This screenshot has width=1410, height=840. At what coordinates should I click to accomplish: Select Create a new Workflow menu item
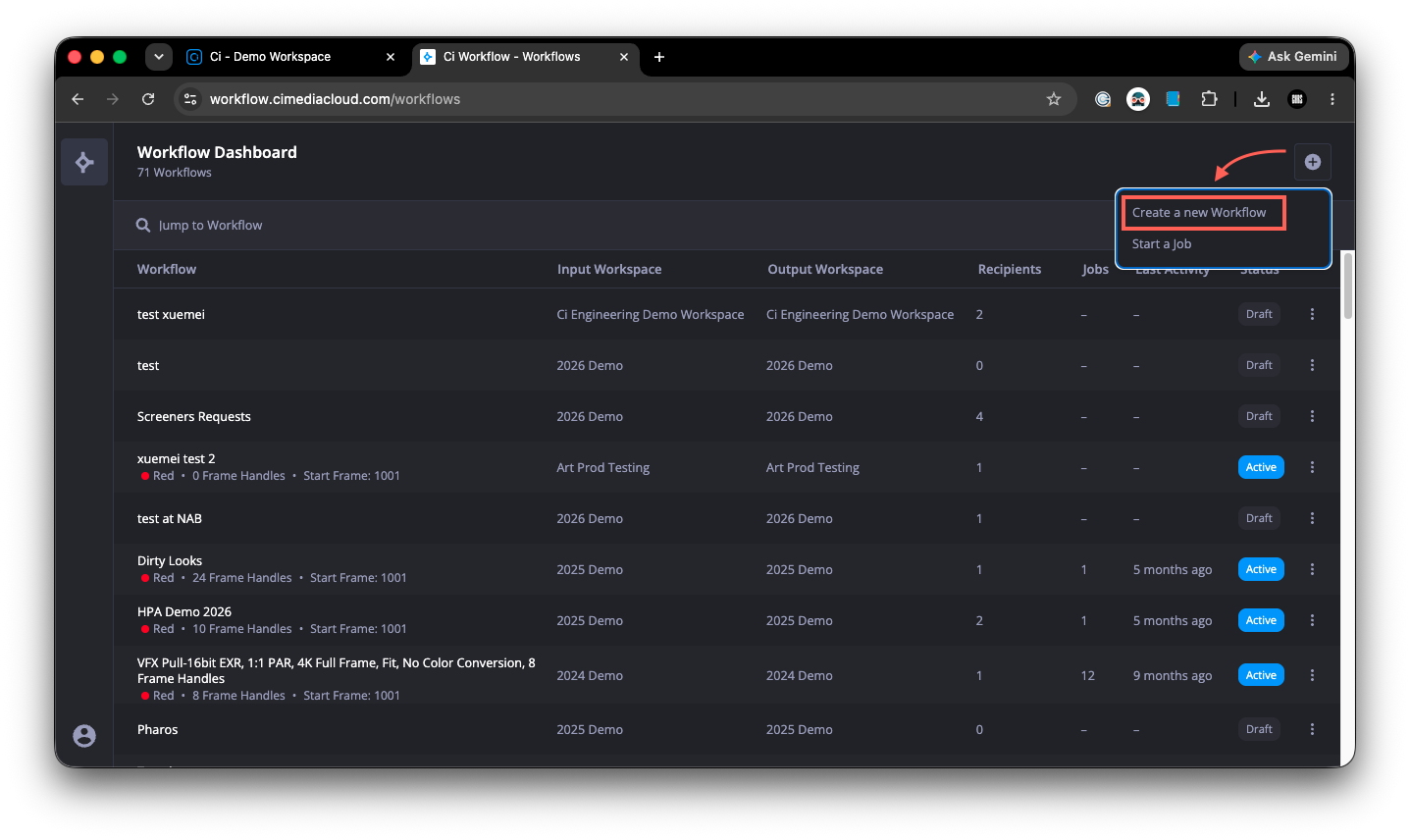[1199, 213]
